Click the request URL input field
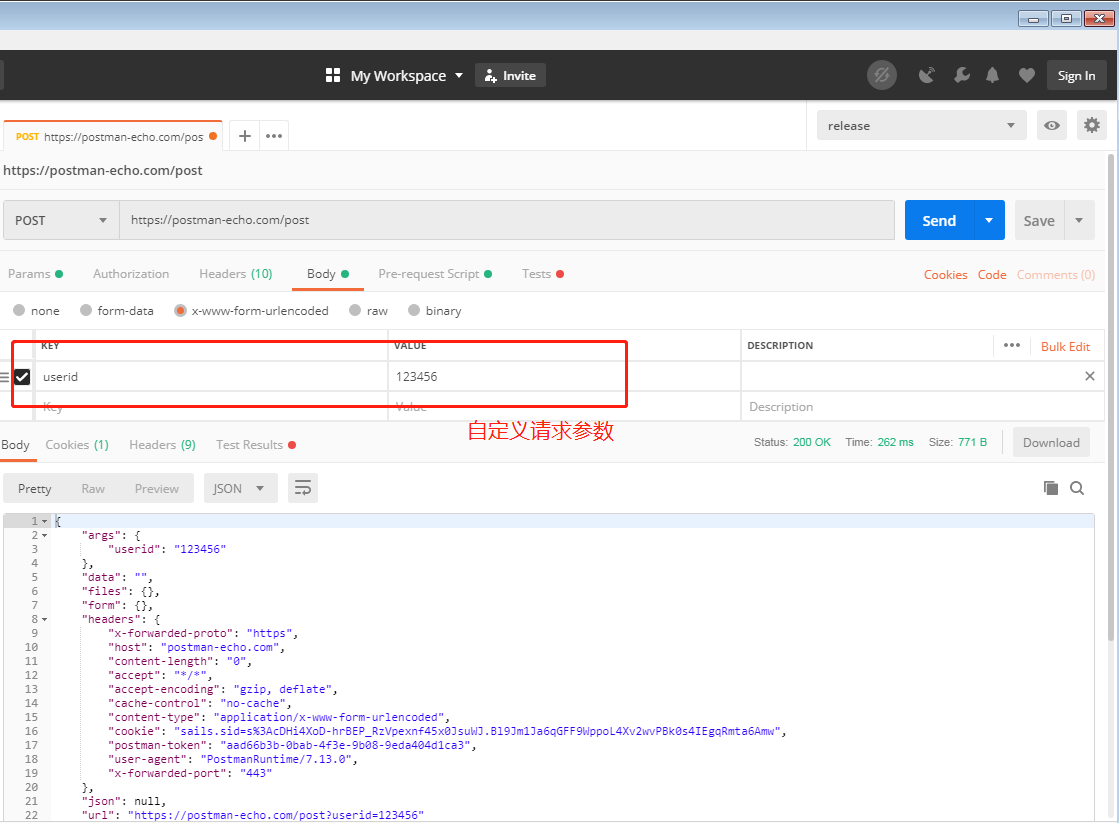The height and width of the screenshot is (823, 1119). [507, 221]
